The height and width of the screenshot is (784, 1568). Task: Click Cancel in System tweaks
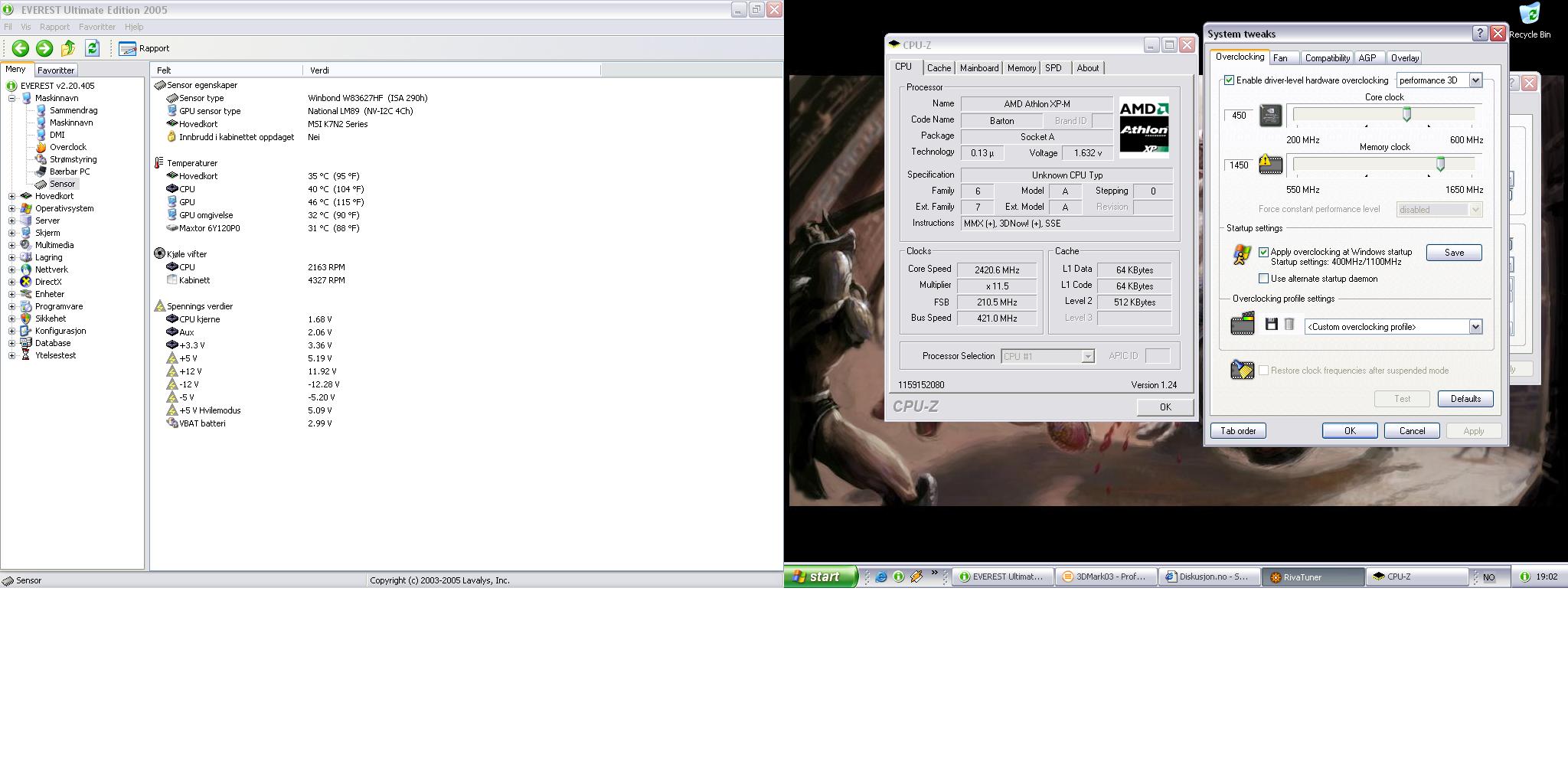pyautogui.click(x=1412, y=431)
